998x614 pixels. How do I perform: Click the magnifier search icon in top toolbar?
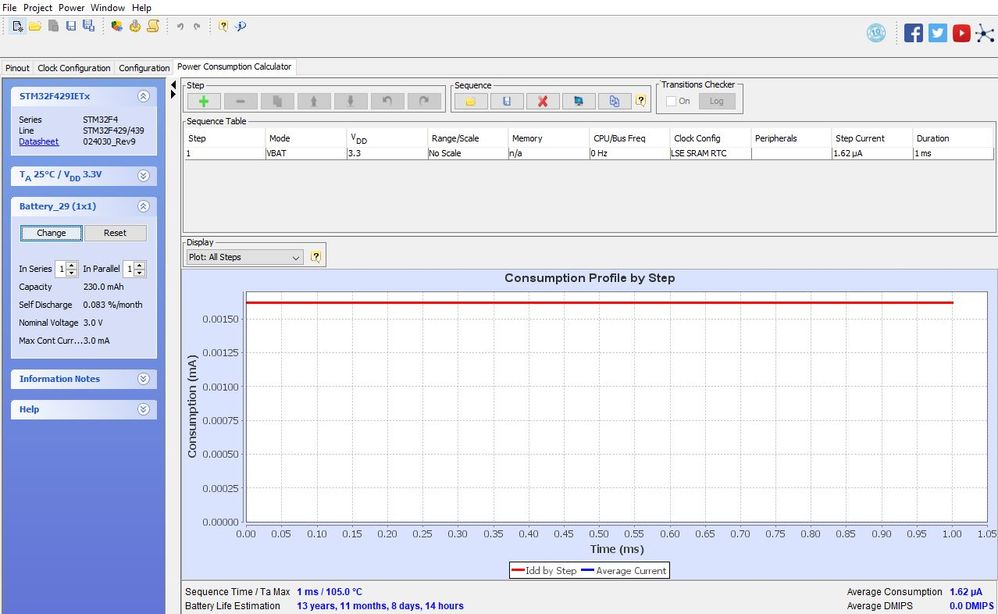(x=241, y=26)
